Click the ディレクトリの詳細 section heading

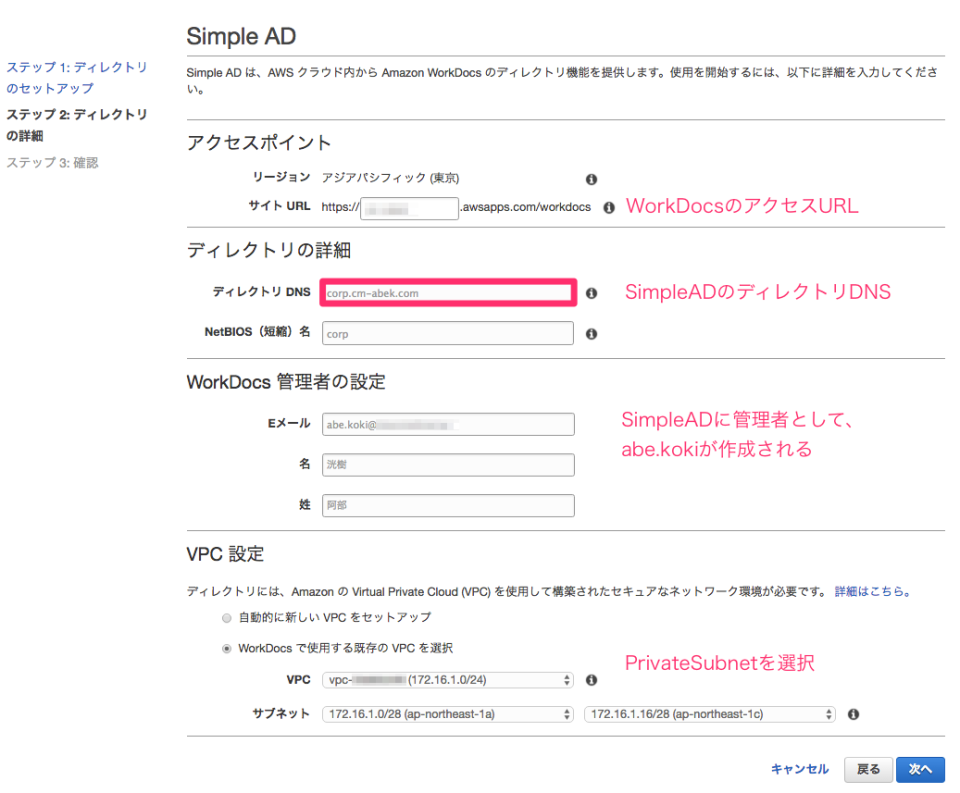[269, 250]
